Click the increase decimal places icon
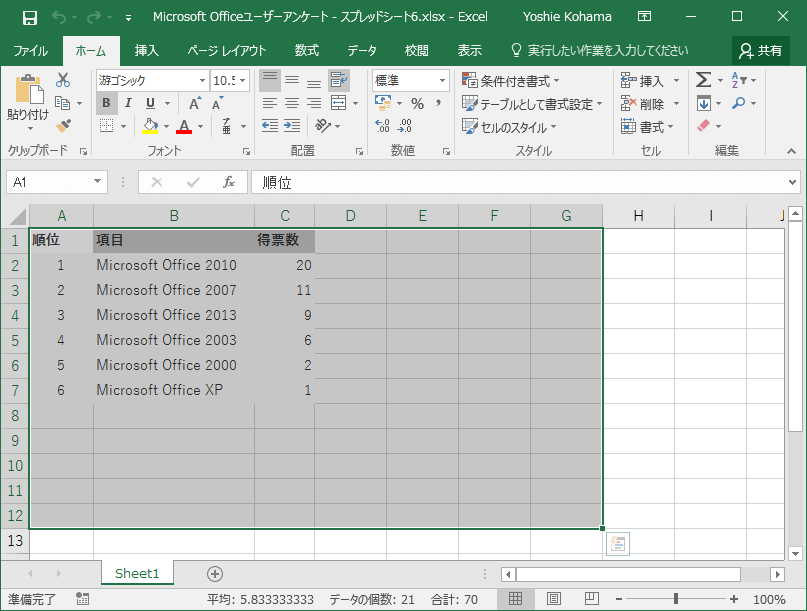This screenshot has height=611, width=807. point(382,126)
